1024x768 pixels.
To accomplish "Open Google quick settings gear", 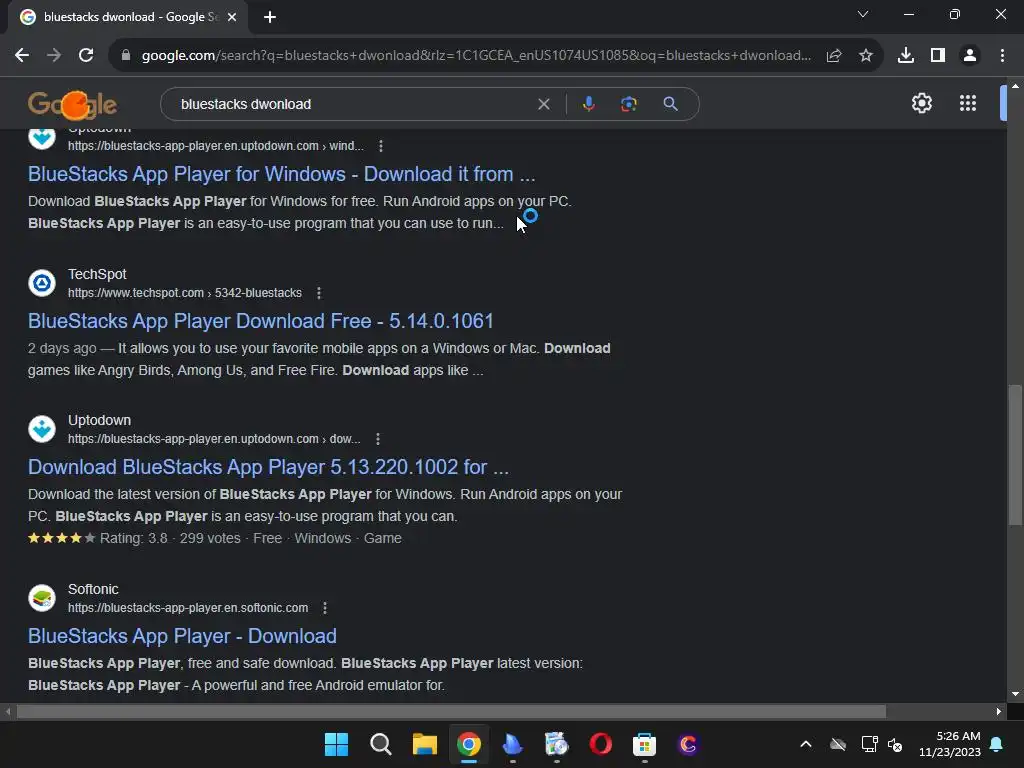I will click(x=921, y=103).
